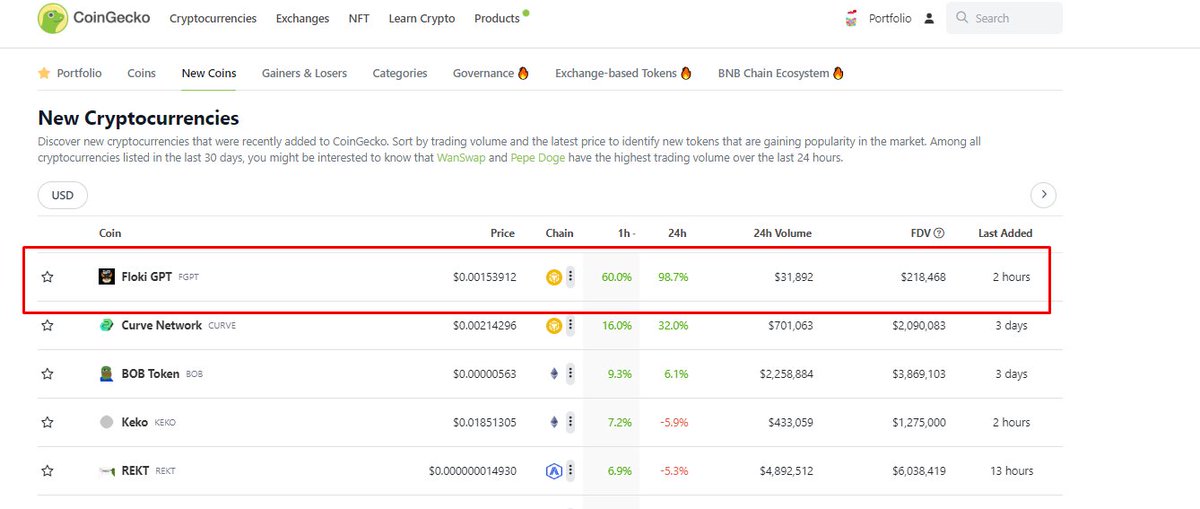
Task: Click the Keko coin logo
Action: pyautogui.click(x=107, y=422)
